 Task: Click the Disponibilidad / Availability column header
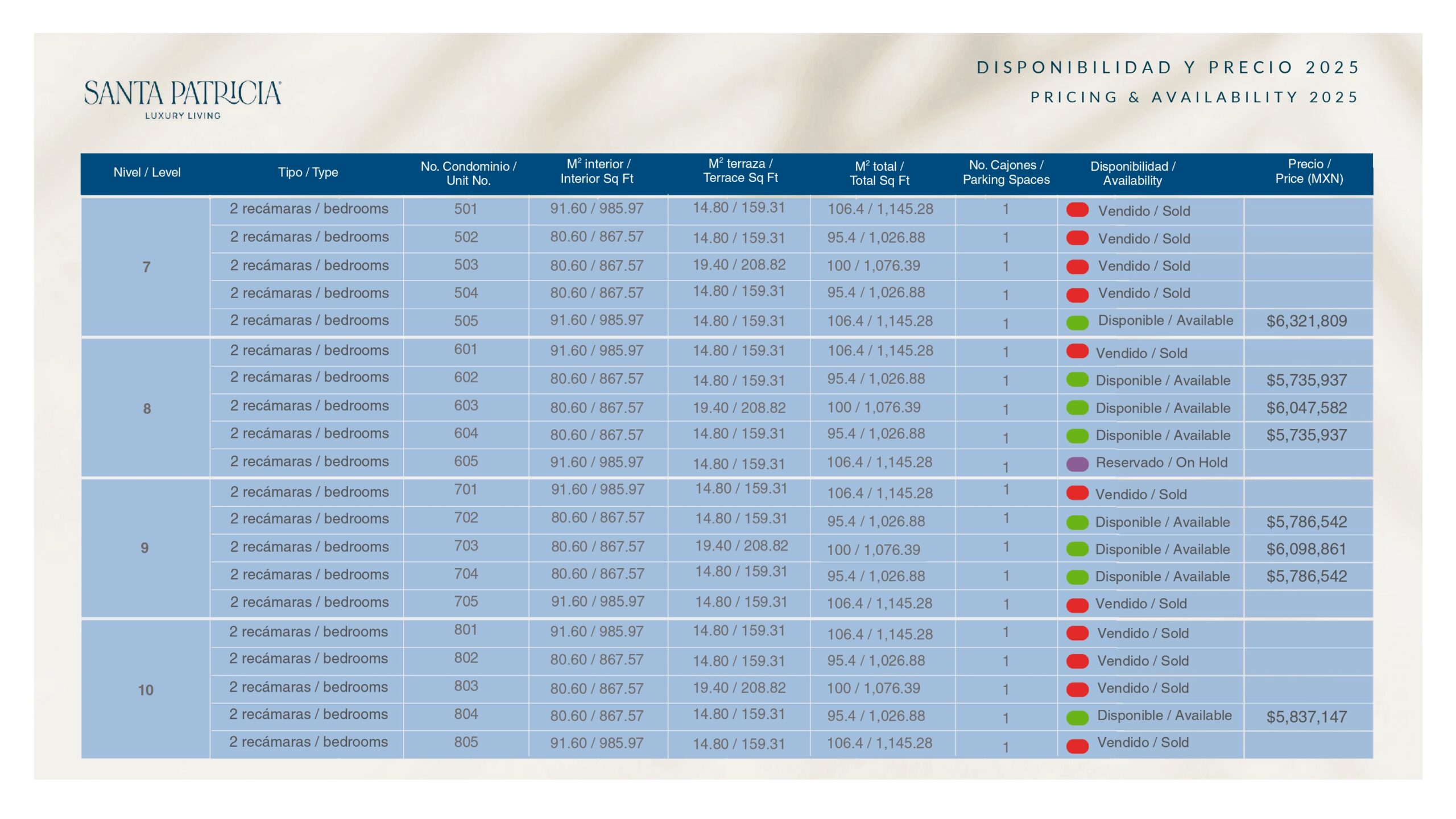pyautogui.click(x=1132, y=173)
